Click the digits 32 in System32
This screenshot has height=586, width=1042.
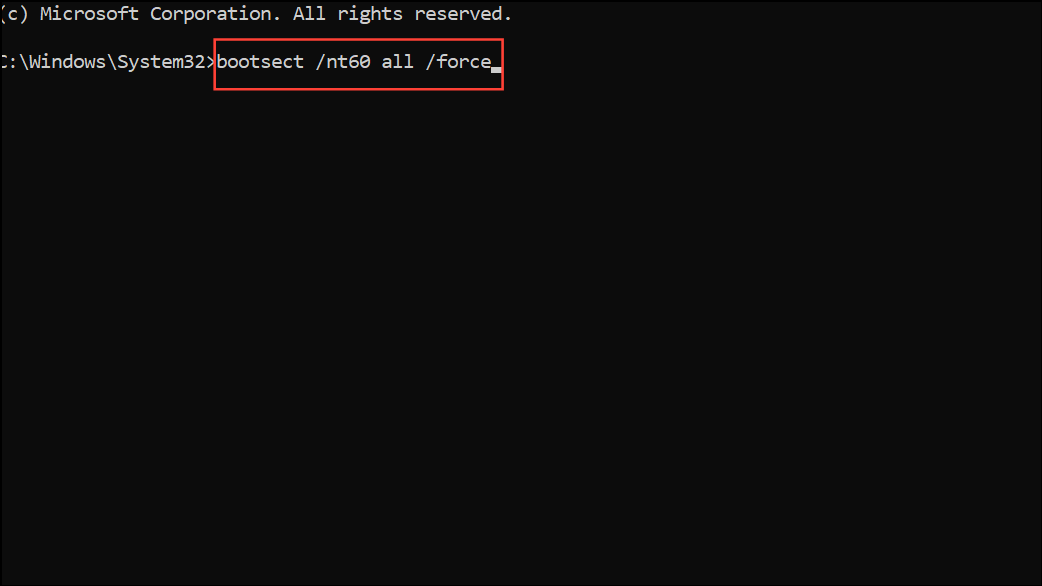pos(194,62)
